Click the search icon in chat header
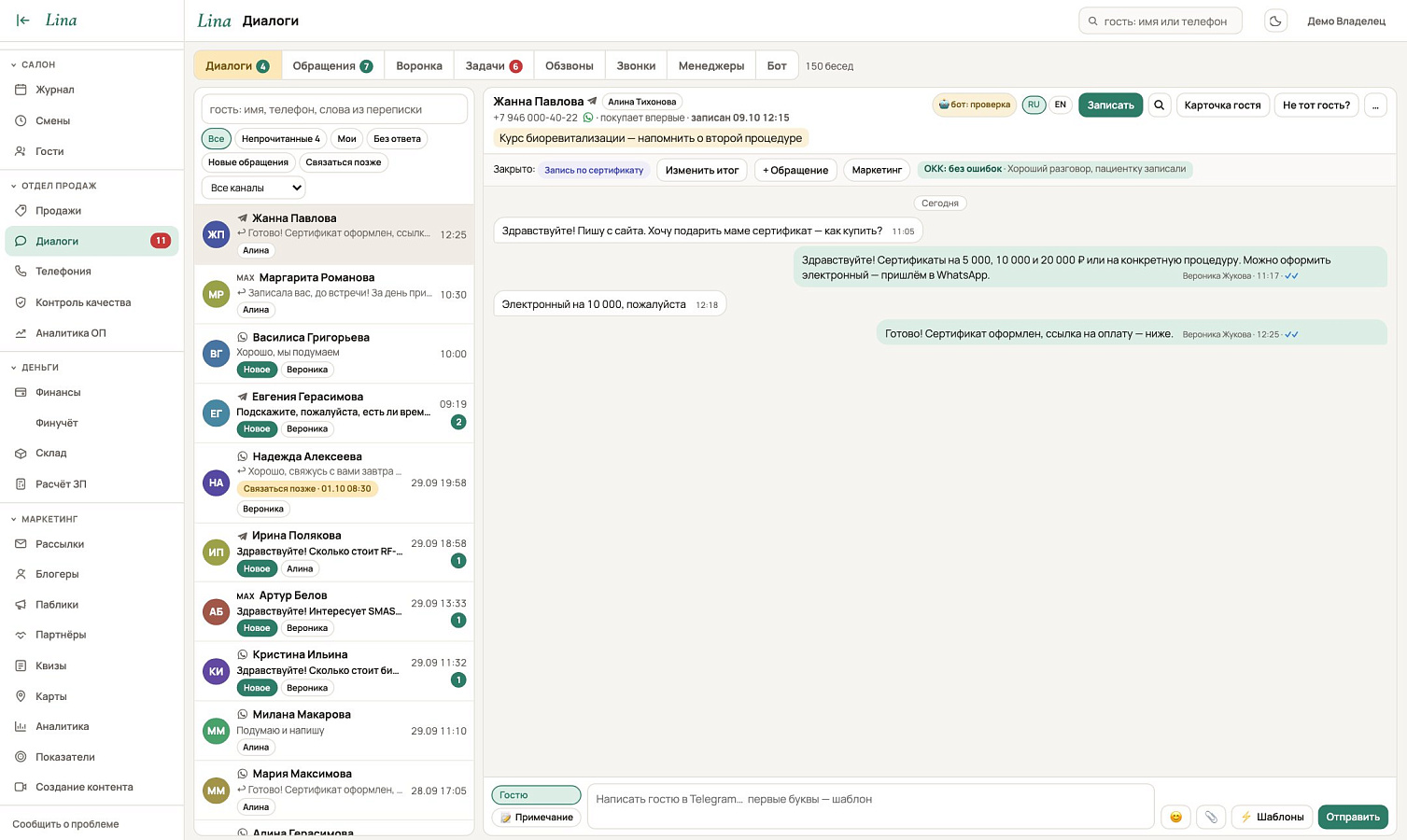The height and width of the screenshot is (840, 1407). (x=1159, y=105)
